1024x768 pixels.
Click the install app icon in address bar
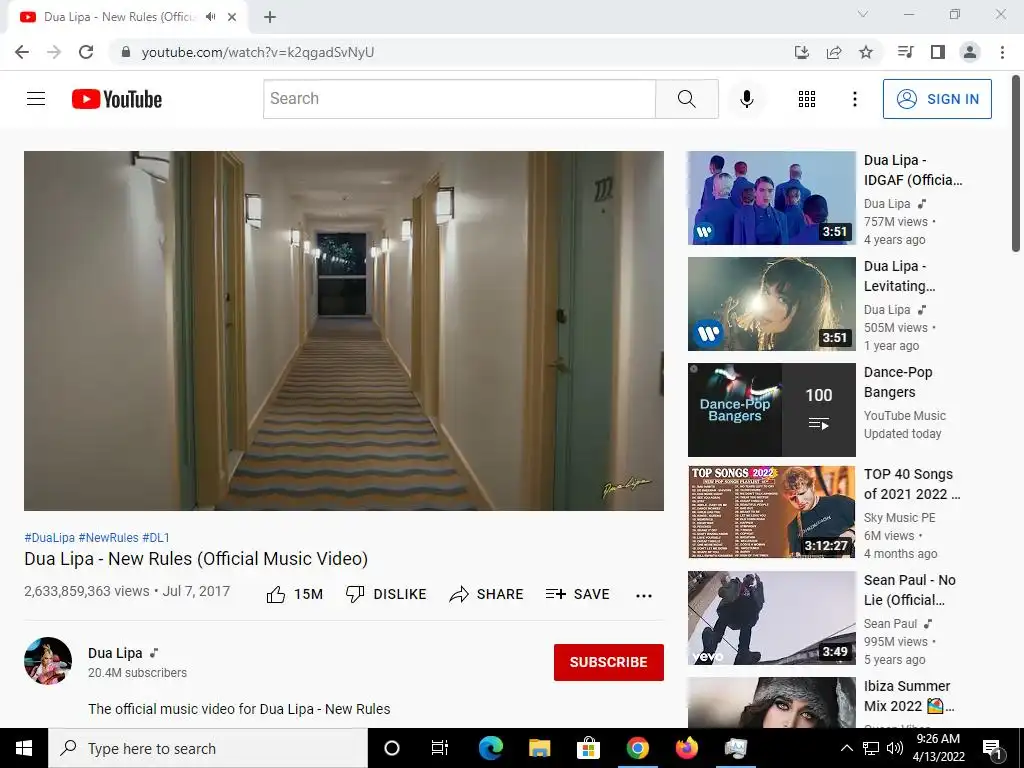tap(802, 52)
